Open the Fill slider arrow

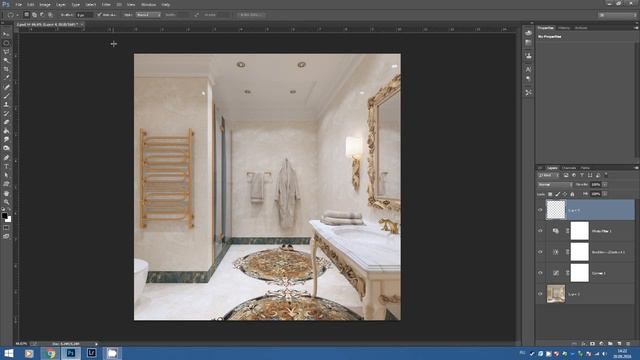(605, 194)
